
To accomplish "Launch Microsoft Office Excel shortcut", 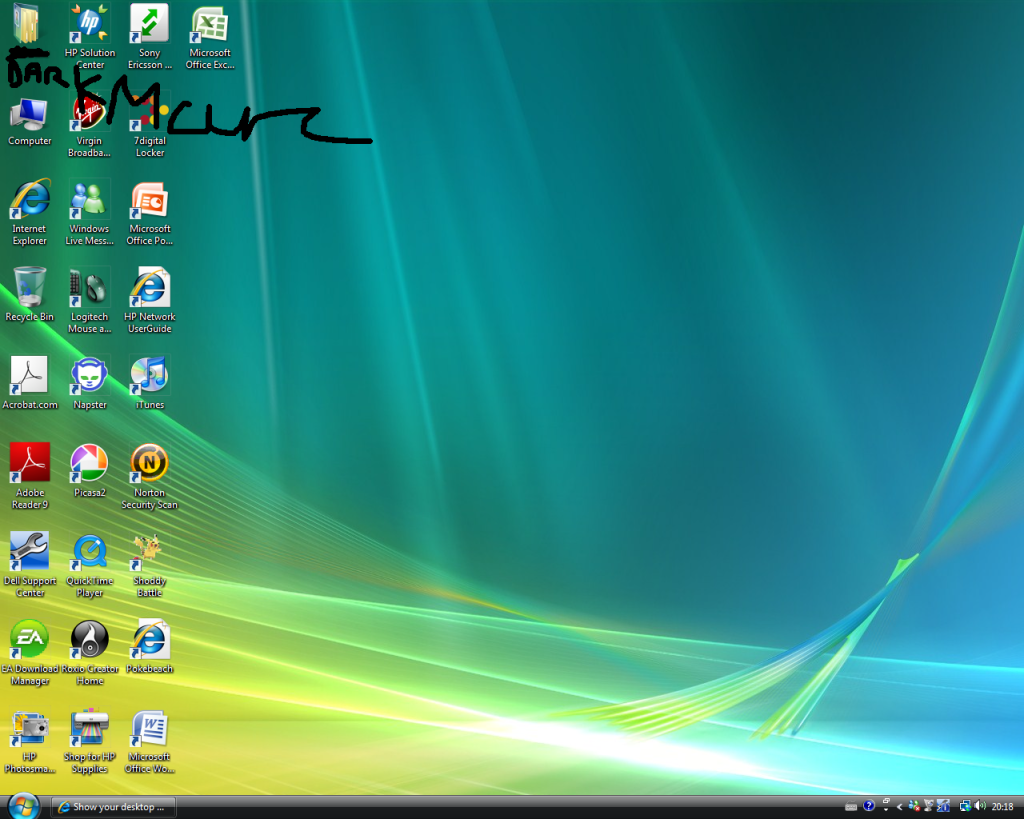I will click(210, 35).
